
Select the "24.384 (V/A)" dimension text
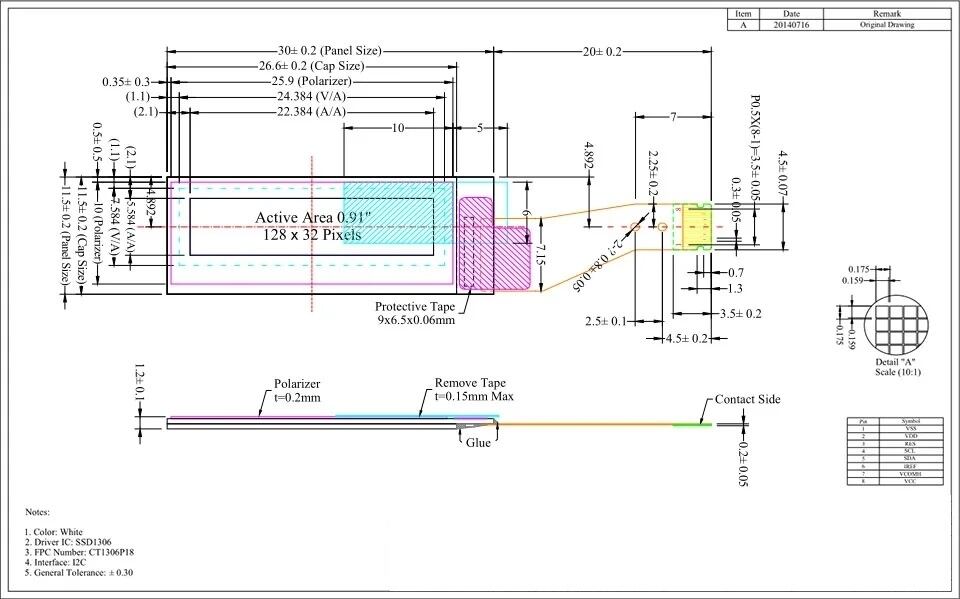(312, 97)
